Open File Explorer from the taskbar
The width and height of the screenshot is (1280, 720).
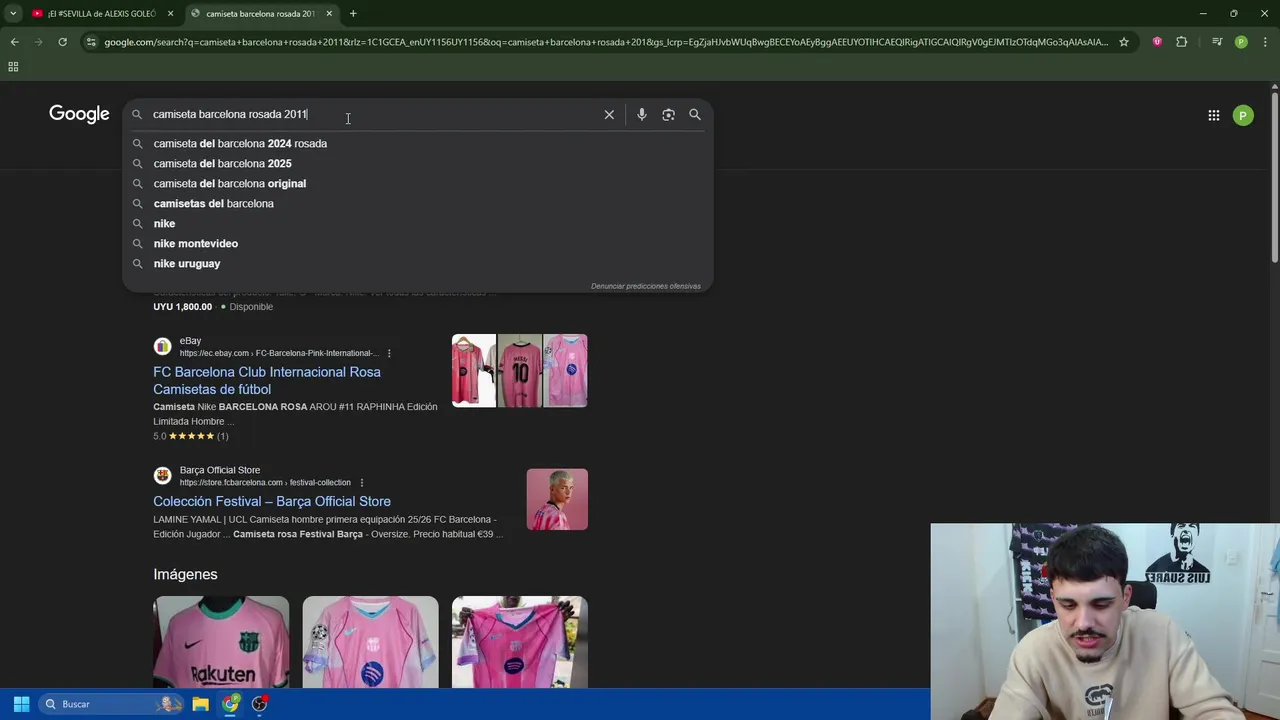[x=200, y=704]
